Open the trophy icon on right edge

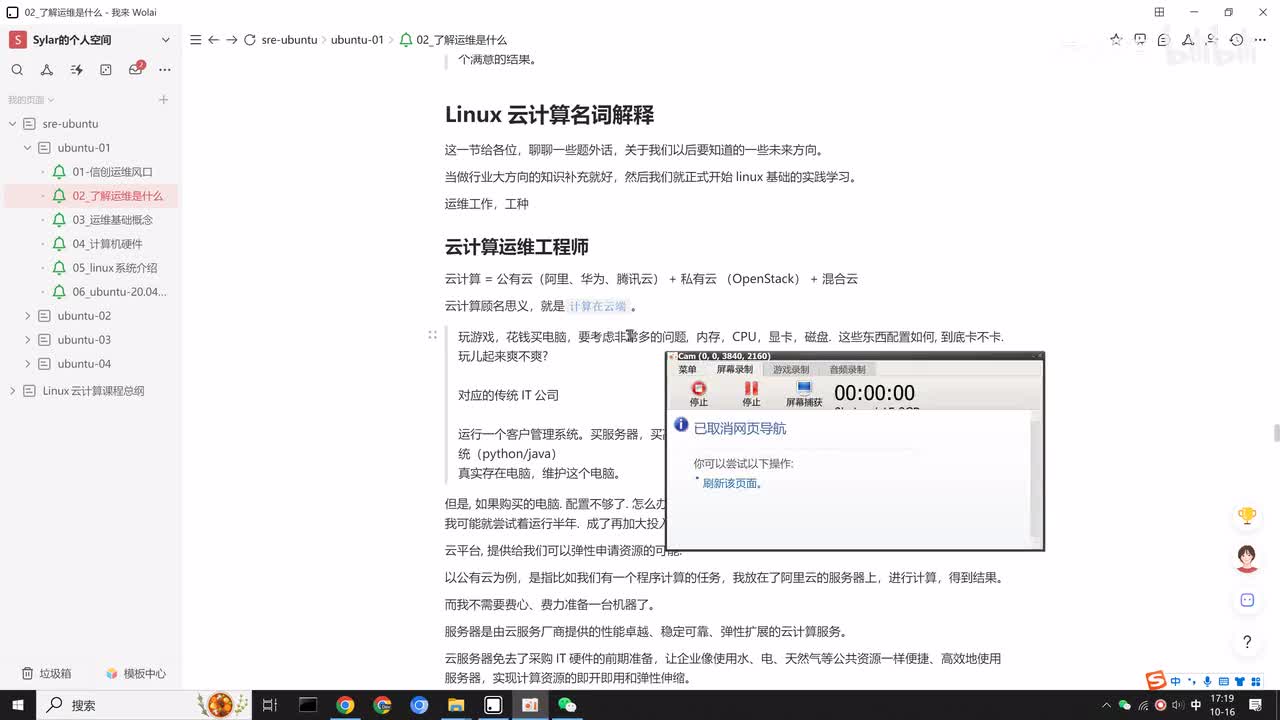(1247, 516)
